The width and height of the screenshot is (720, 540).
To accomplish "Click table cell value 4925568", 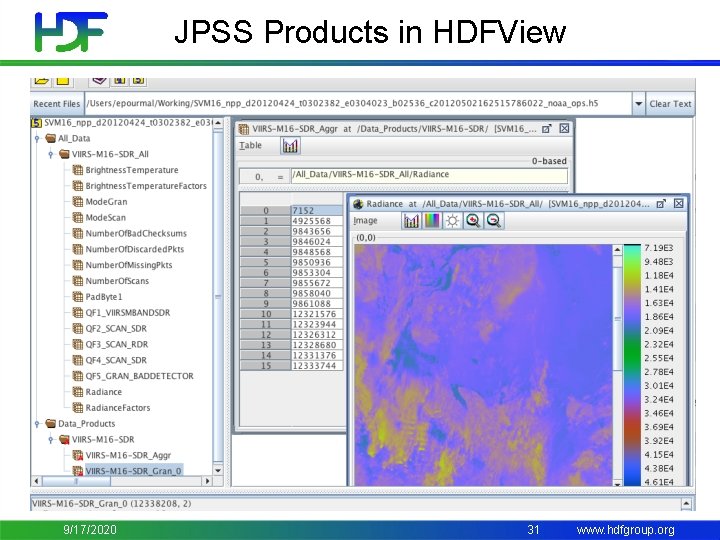I will tap(317, 221).
